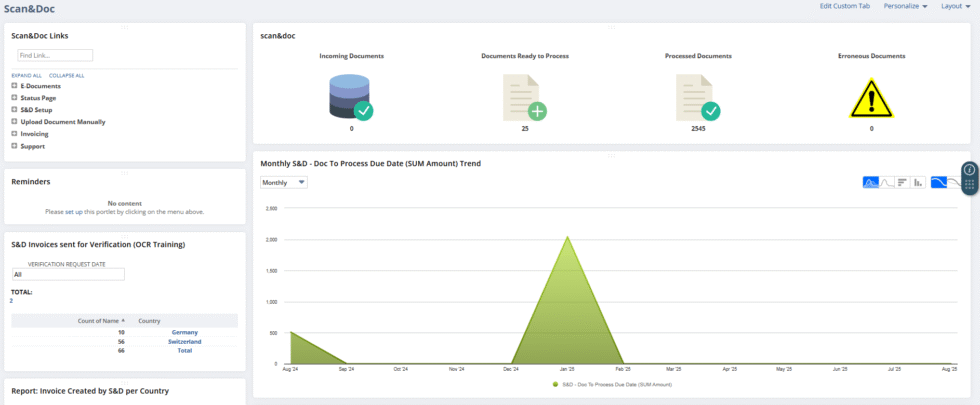
Task: Click the 'set up' link in Reminders
Action: 74,212
